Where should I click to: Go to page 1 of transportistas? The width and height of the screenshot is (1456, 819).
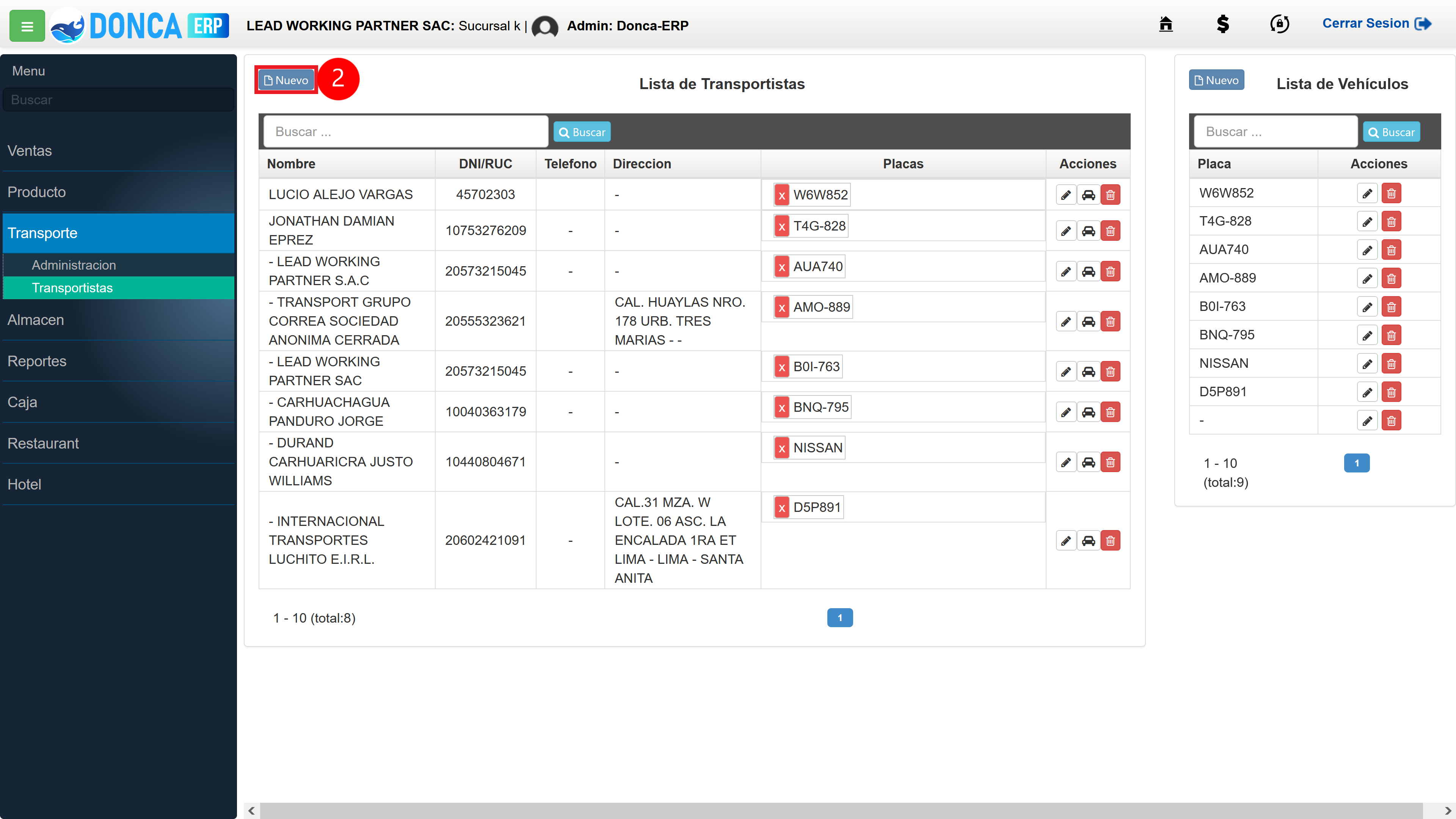(x=840, y=618)
